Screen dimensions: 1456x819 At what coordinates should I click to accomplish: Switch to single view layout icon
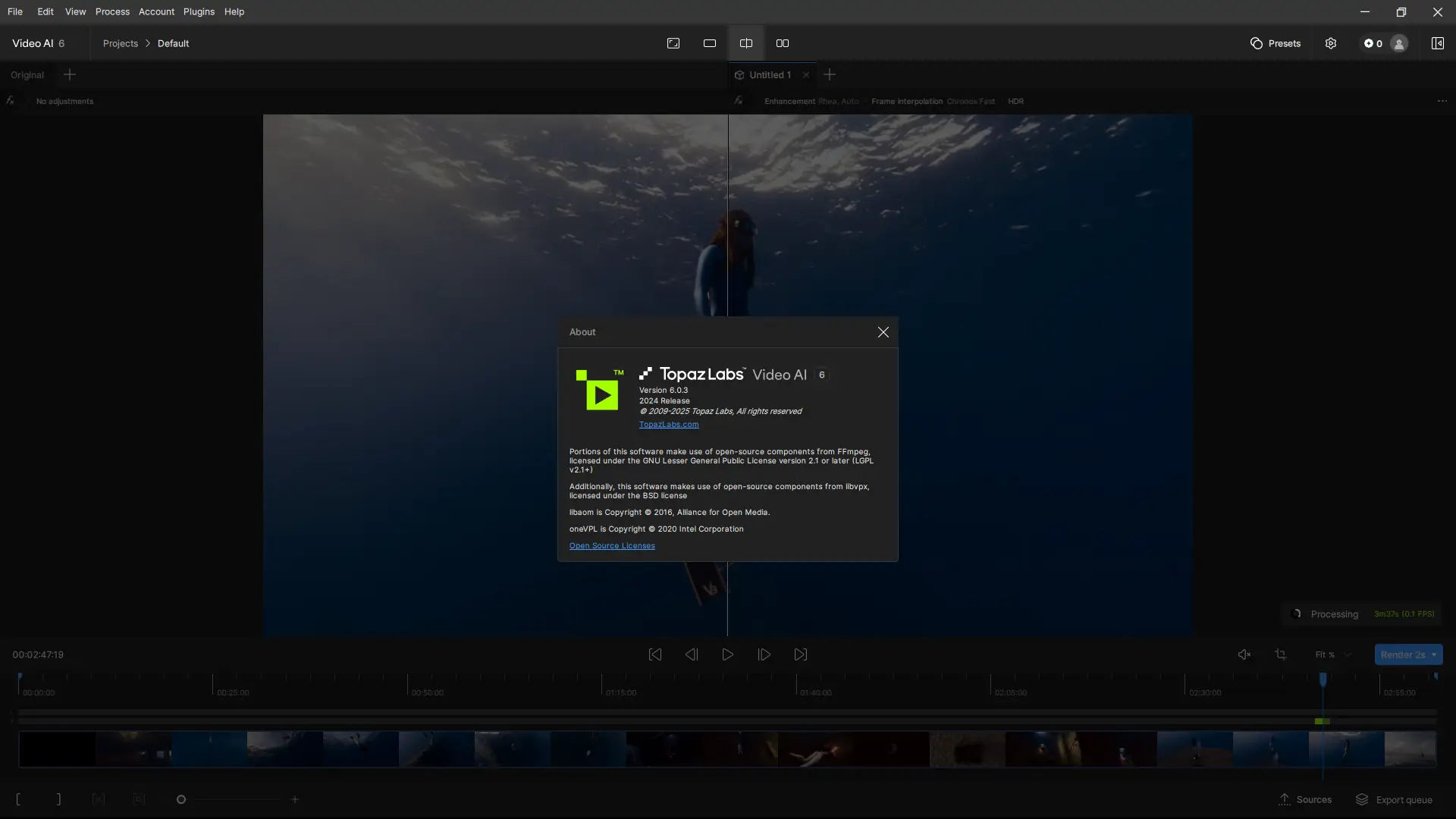(x=710, y=43)
